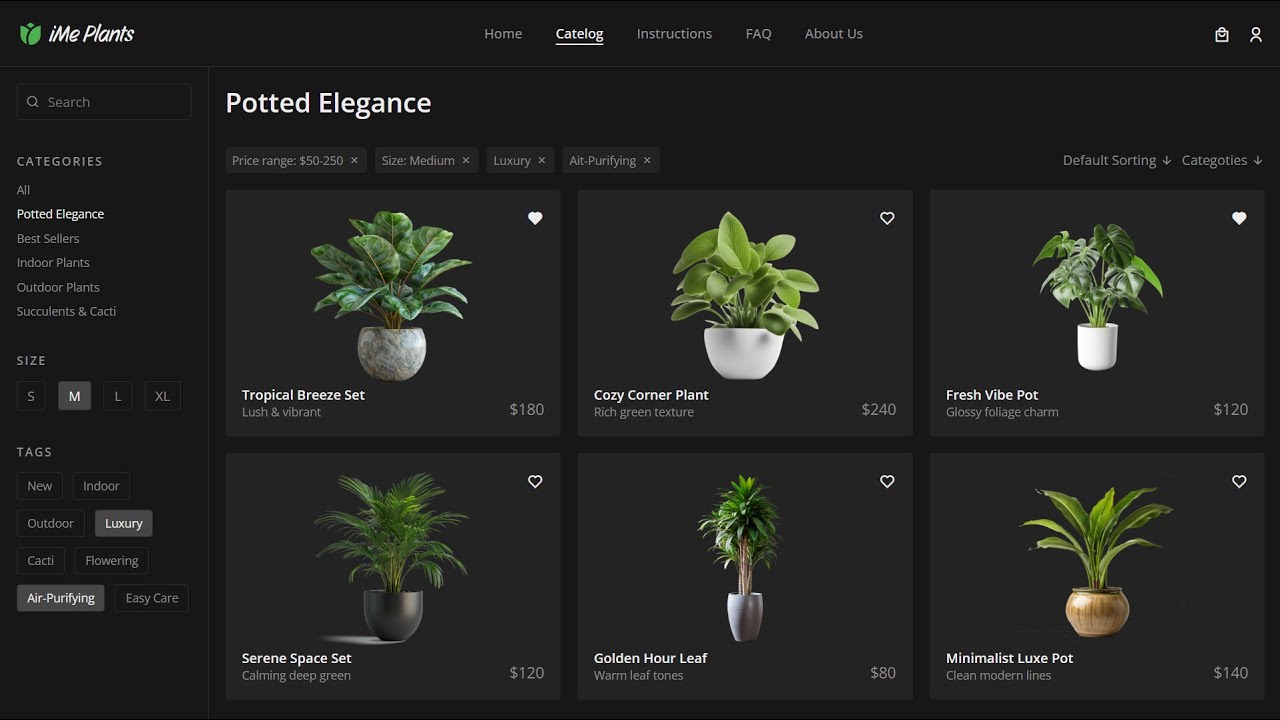Open the Instructions nav item
This screenshot has height=720, width=1280.
[674, 34]
